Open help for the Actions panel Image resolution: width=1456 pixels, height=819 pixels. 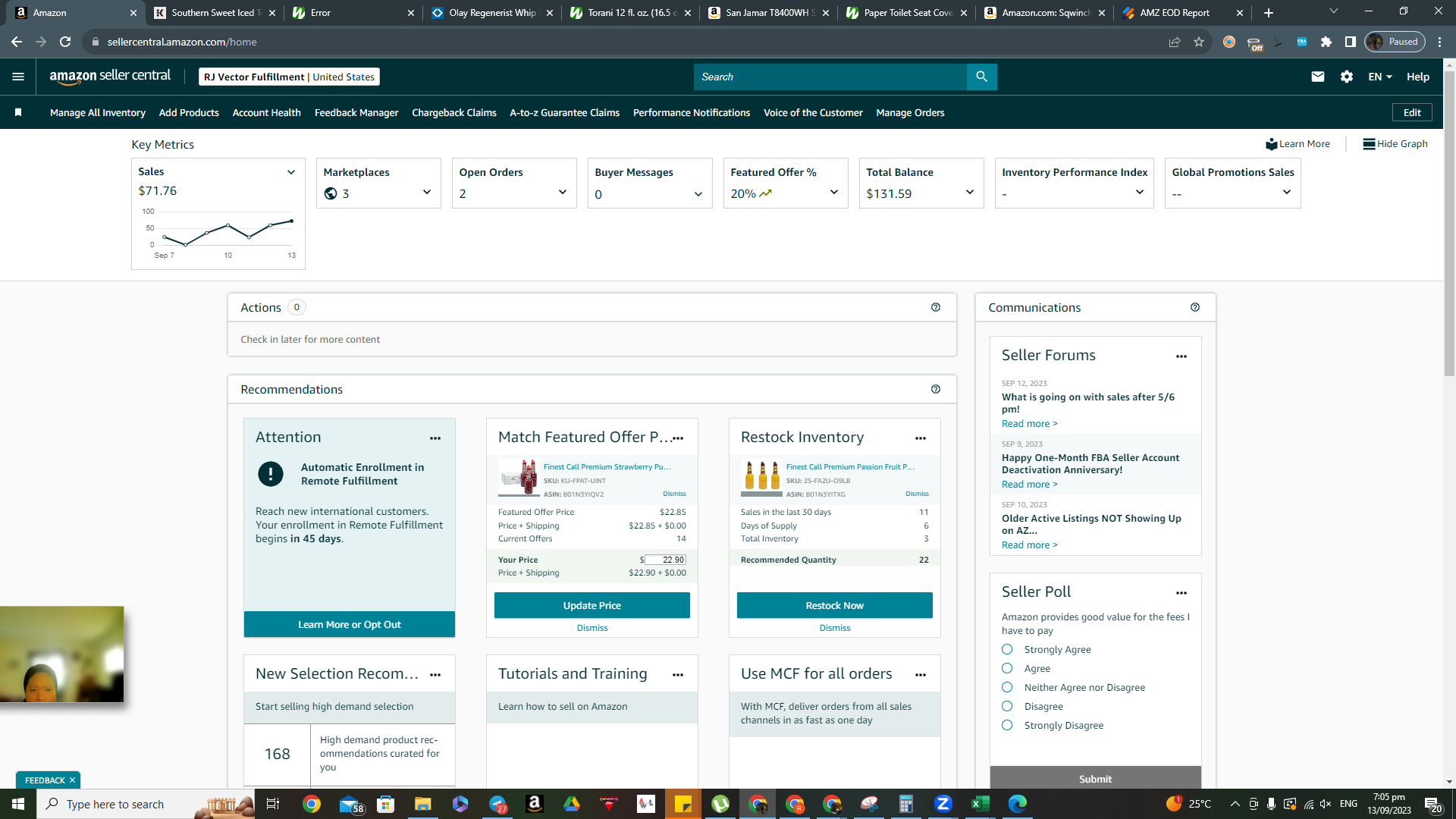[936, 307]
